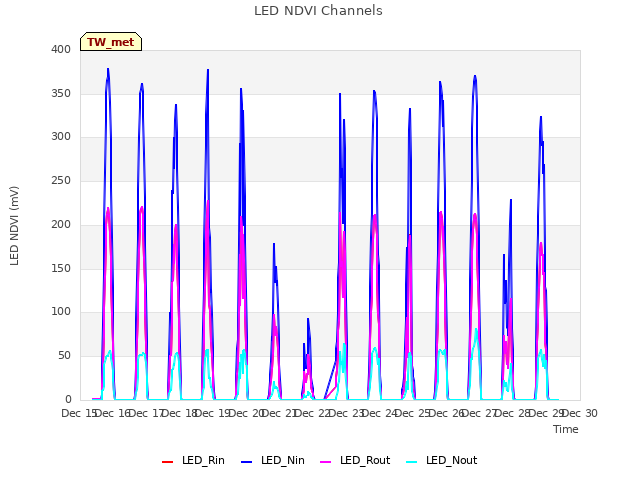This screenshot has width=640, height=480.
Task: Click the blue LED_Nin legend swatch
Action: [247, 462]
